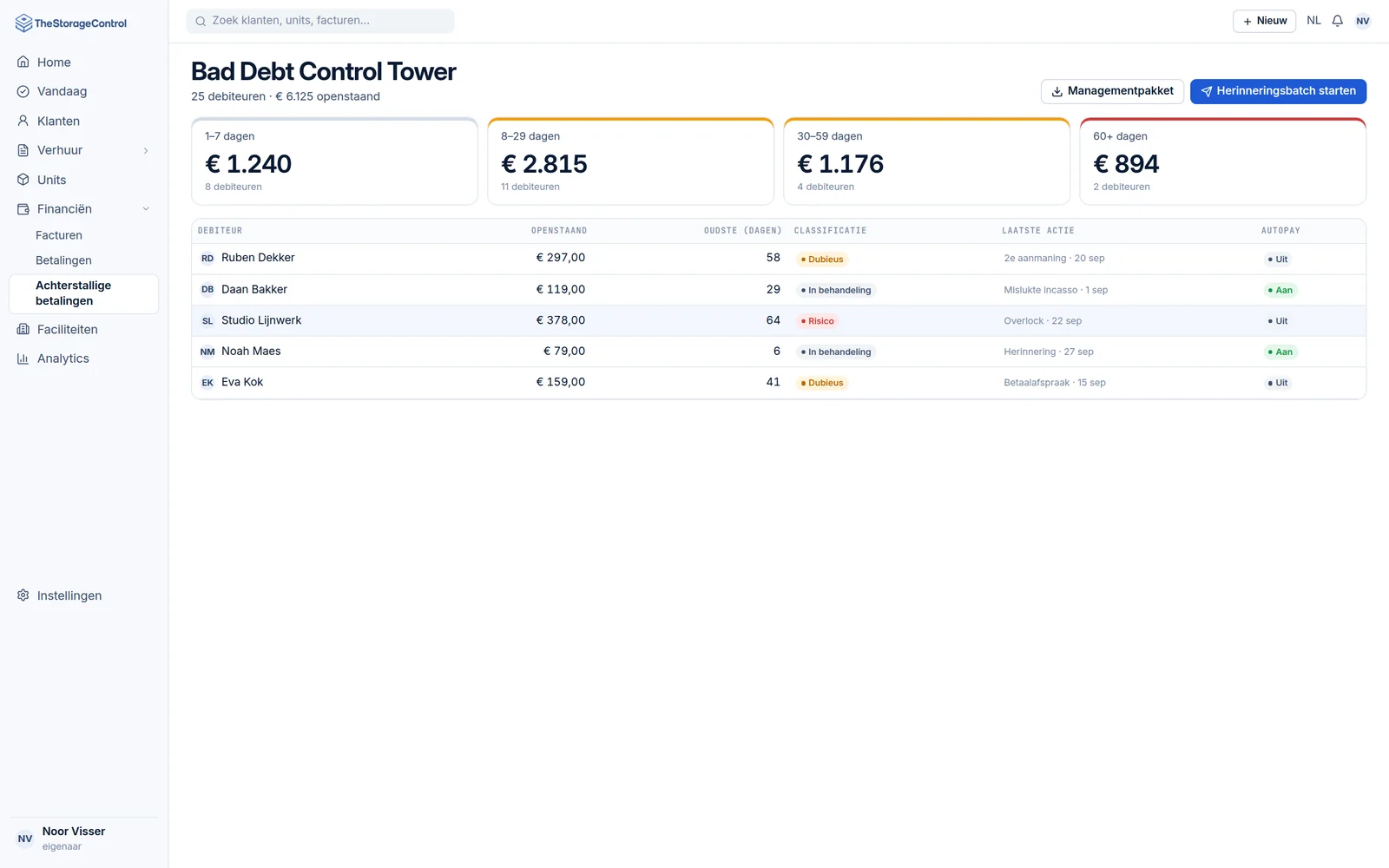Image resolution: width=1389 pixels, height=868 pixels.
Task: Sort by Laatste actie column header
Action: point(1038,231)
